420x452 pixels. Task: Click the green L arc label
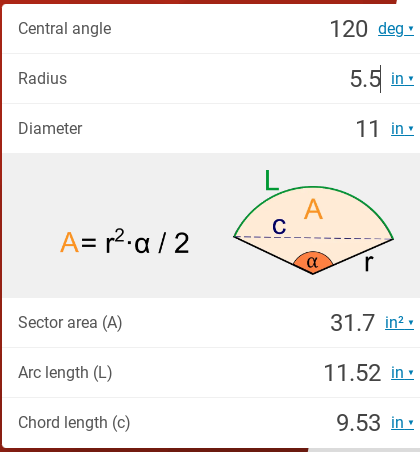pos(271,180)
